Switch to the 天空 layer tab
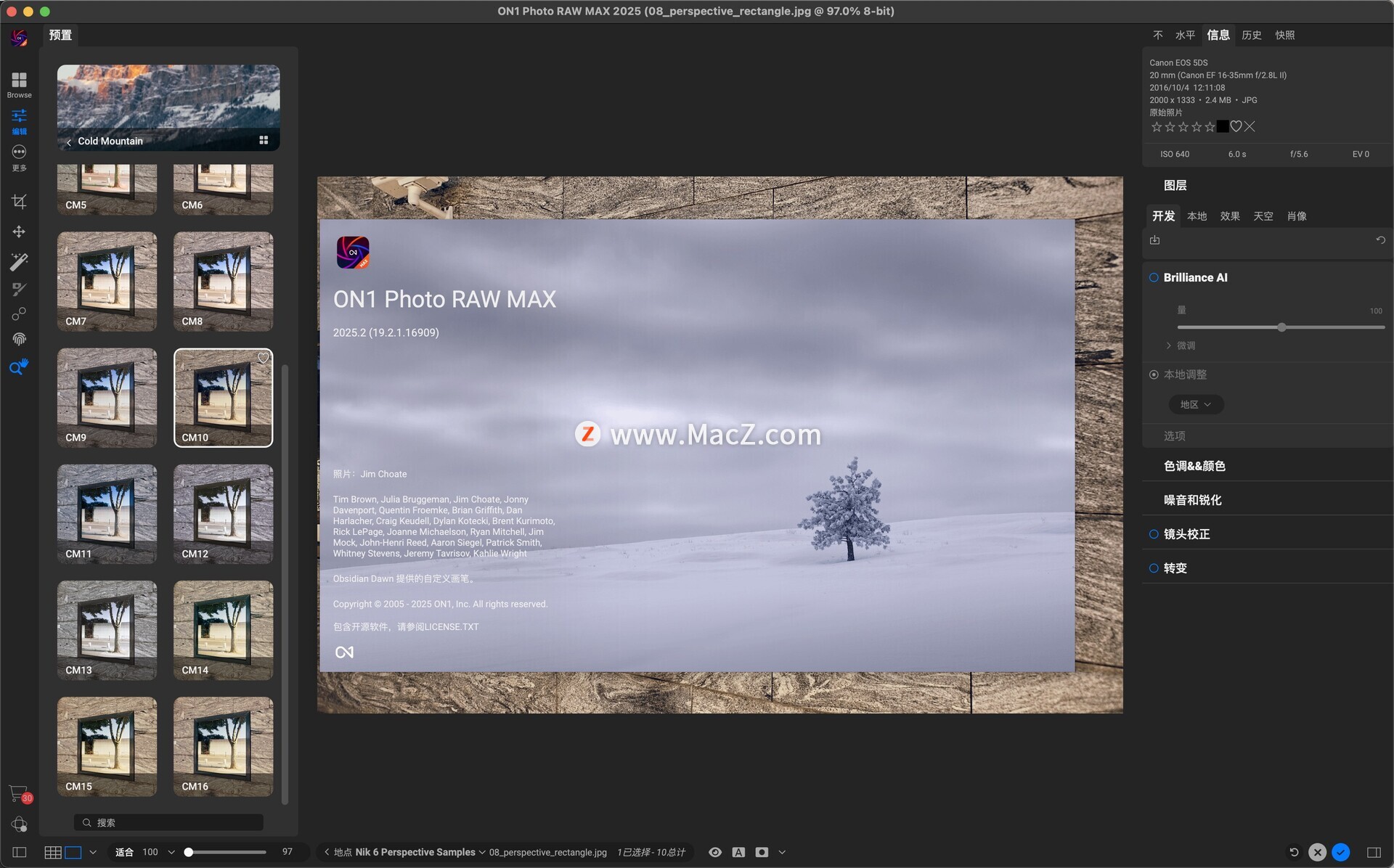 click(1263, 216)
